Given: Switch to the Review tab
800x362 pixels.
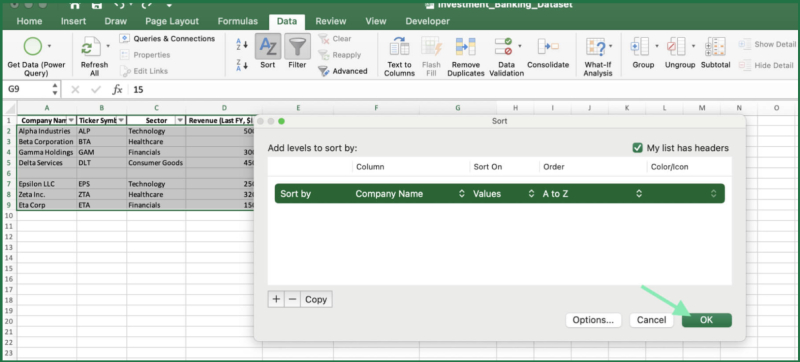Looking at the screenshot, I should pos(332,21).
